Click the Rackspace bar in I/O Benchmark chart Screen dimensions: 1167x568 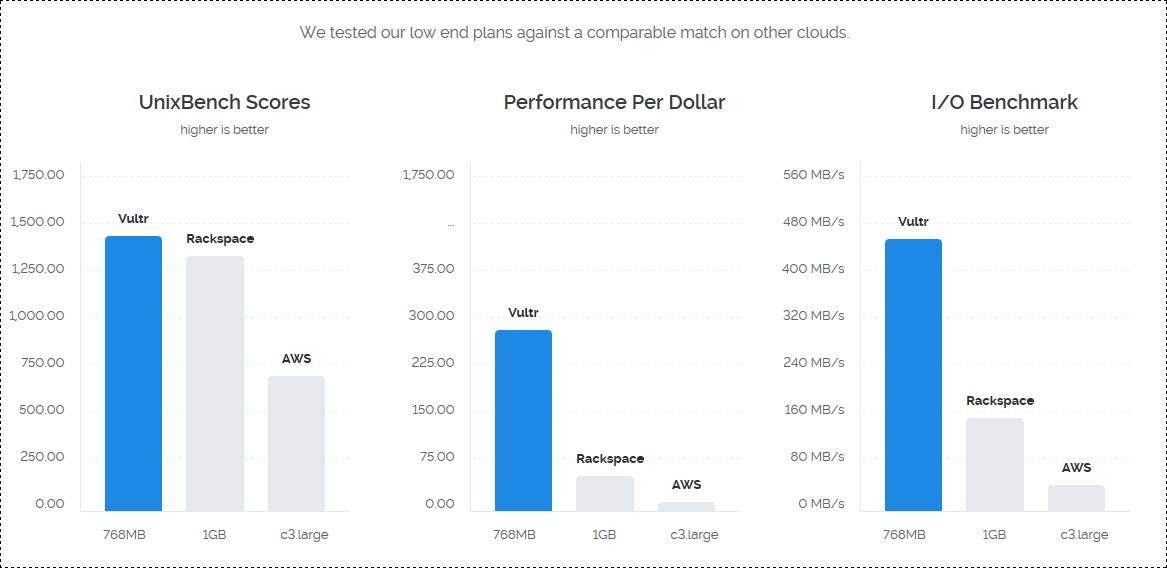(x=995, y=465)
